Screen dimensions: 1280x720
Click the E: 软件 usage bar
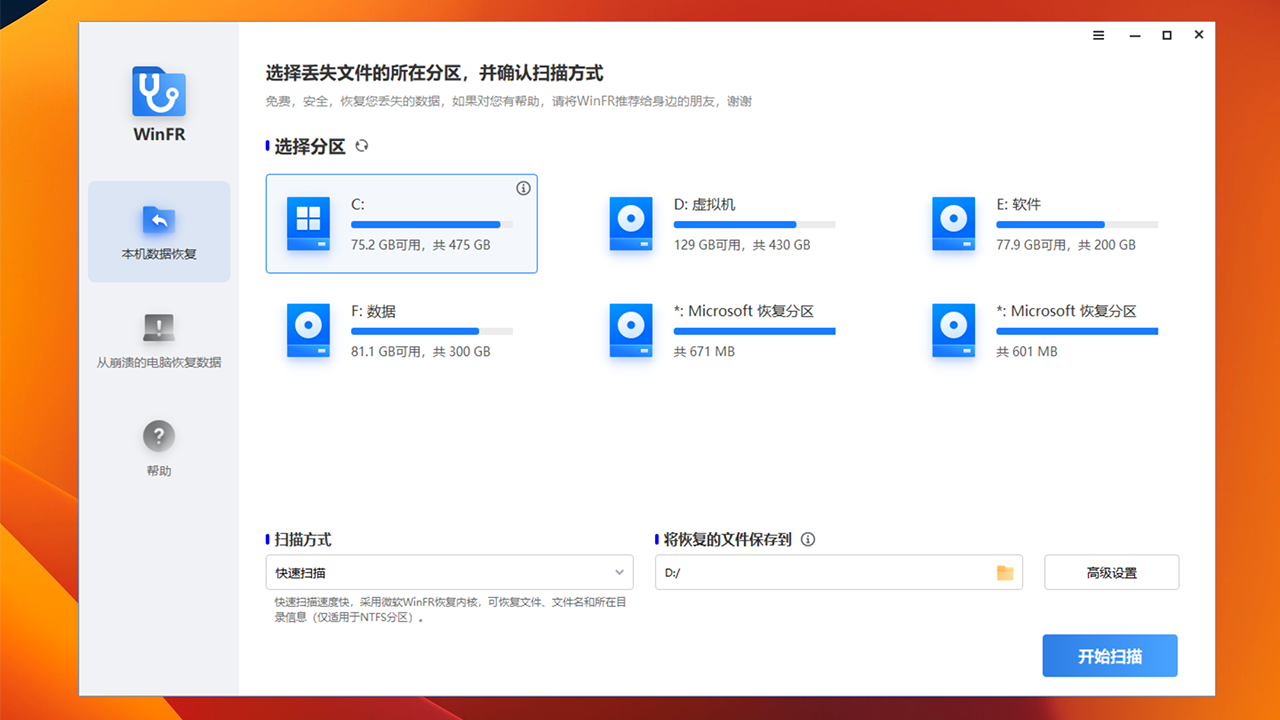[x=1077, y=224]
